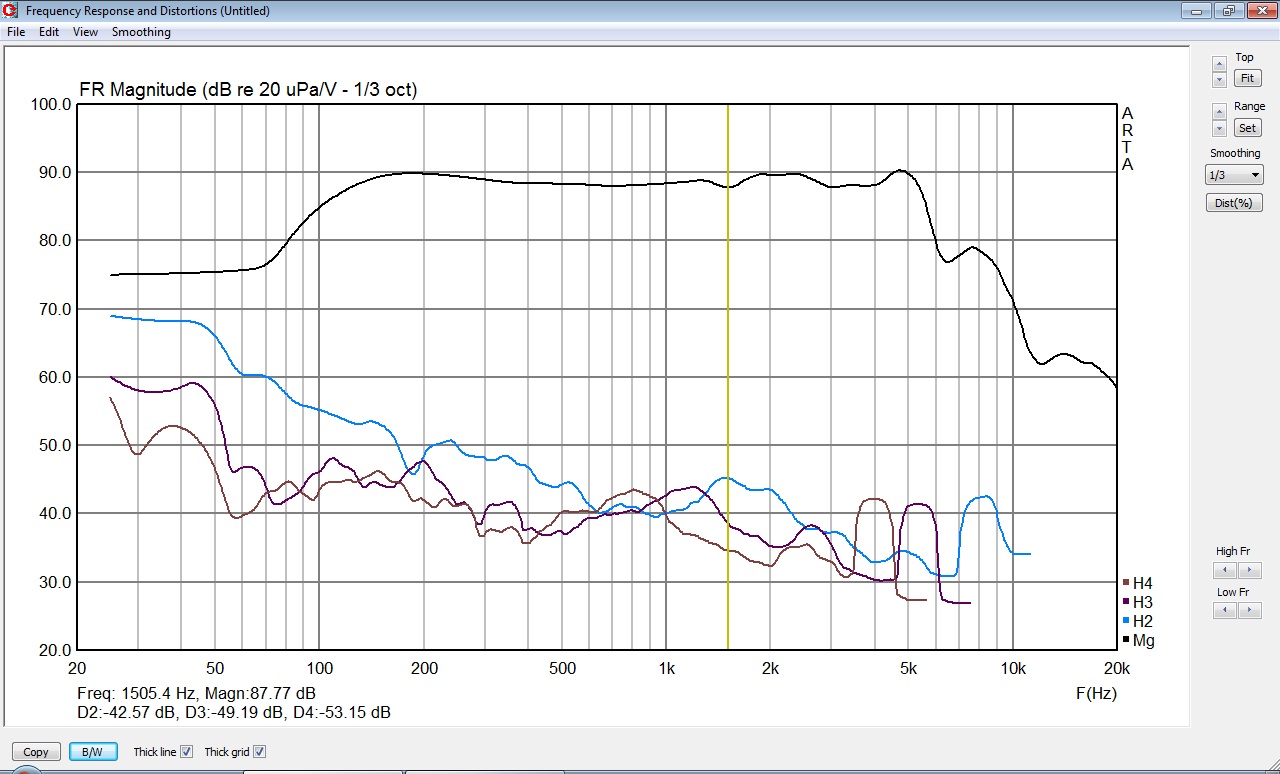The image size is (1280, 774).
Task: Switch display with the Dist(%) button
Action: (1234, 203)
